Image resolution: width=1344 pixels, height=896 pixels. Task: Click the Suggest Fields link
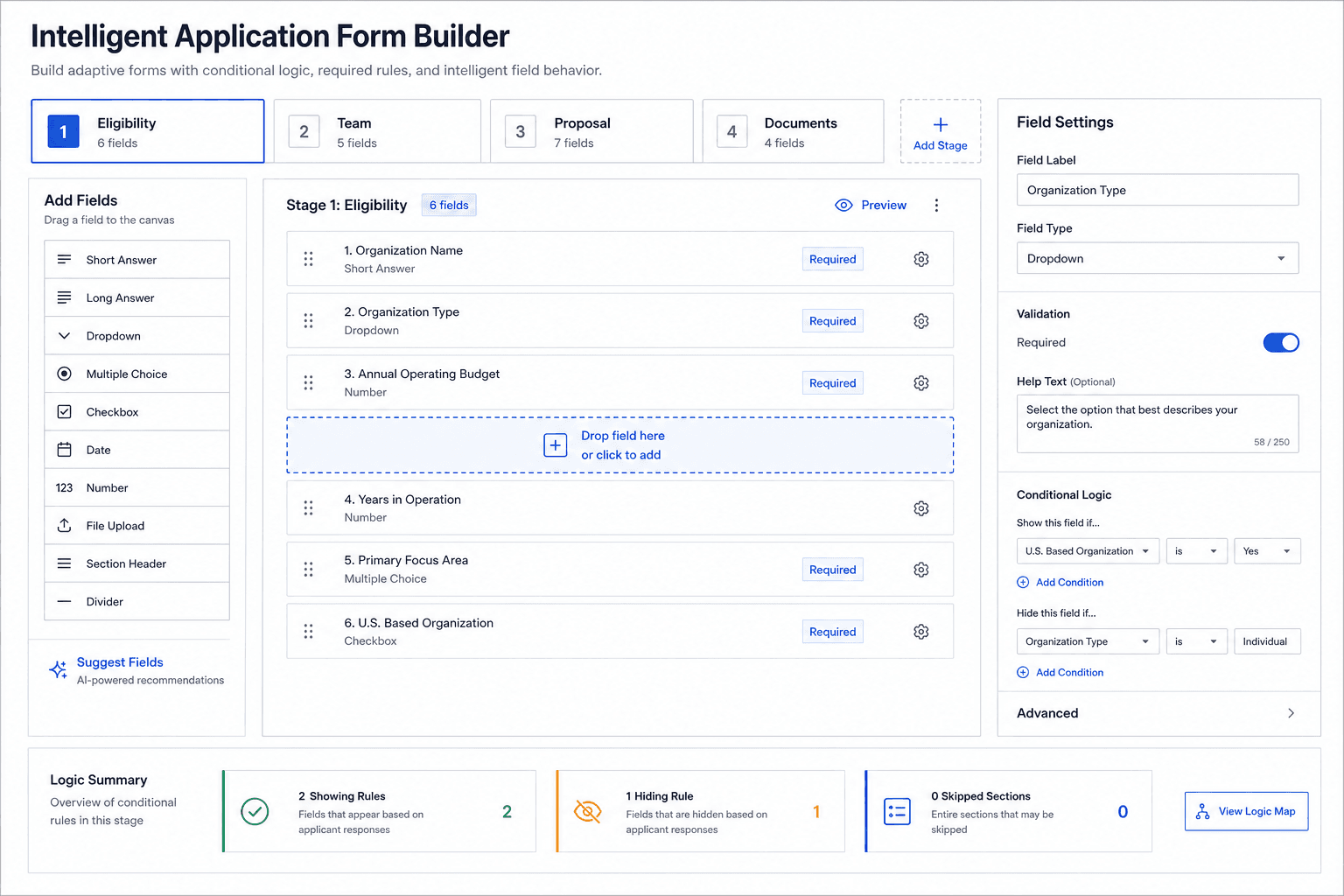tap(120, 662)
